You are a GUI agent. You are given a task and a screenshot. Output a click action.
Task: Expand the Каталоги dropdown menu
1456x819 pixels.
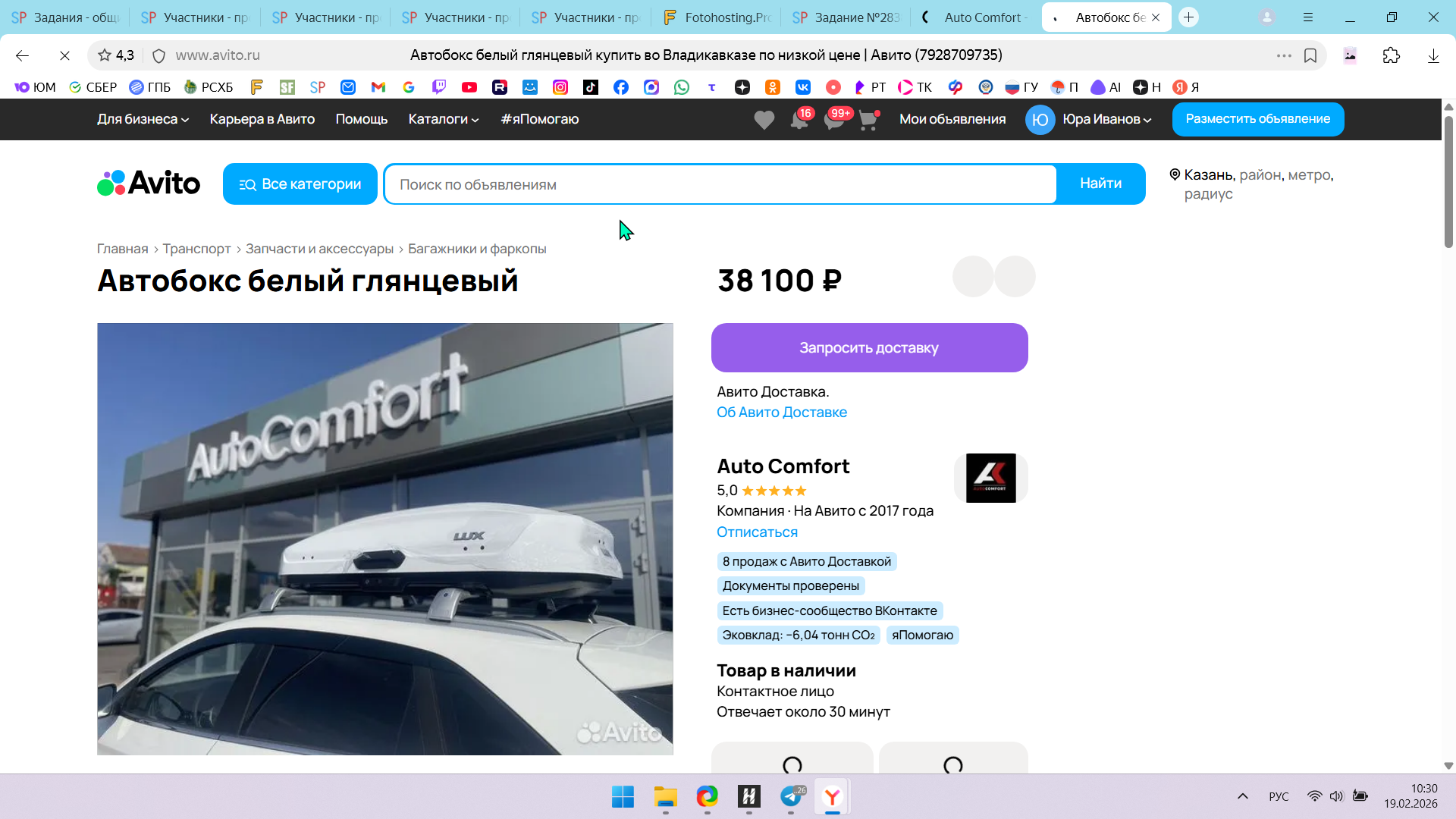click(444, 119)
